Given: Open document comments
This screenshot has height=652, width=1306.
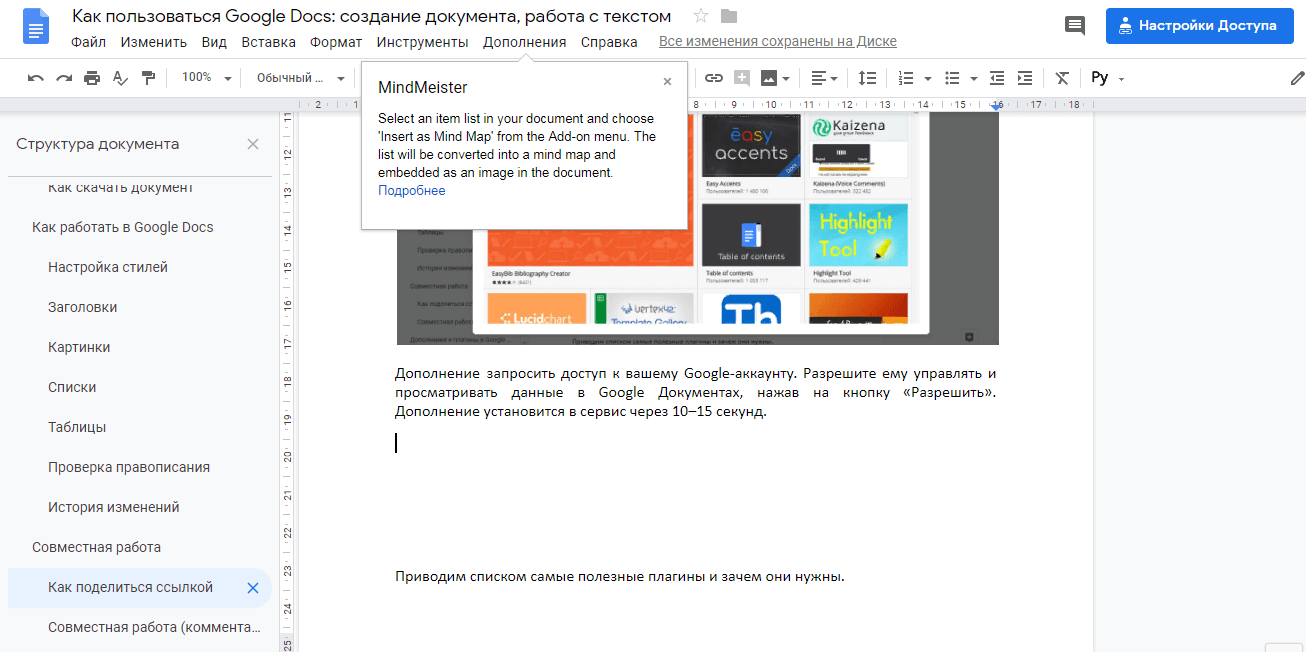Looking at the screenshot, I should click(1074, 25).
